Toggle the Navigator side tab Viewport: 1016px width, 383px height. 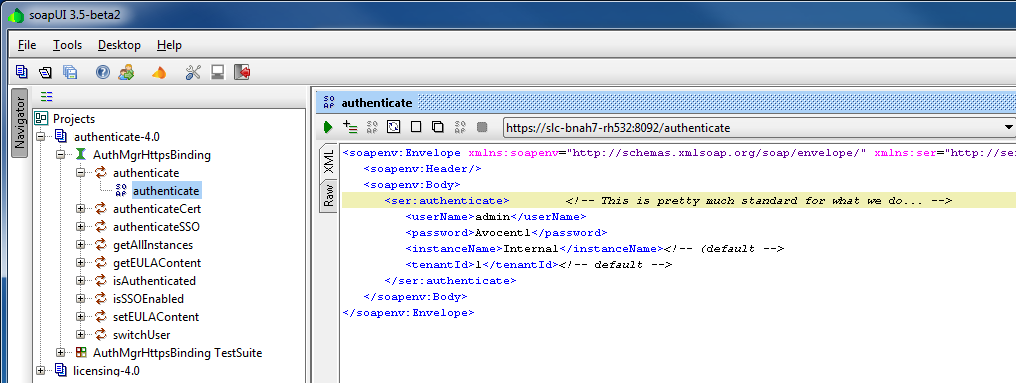click(x=20, y=123)
